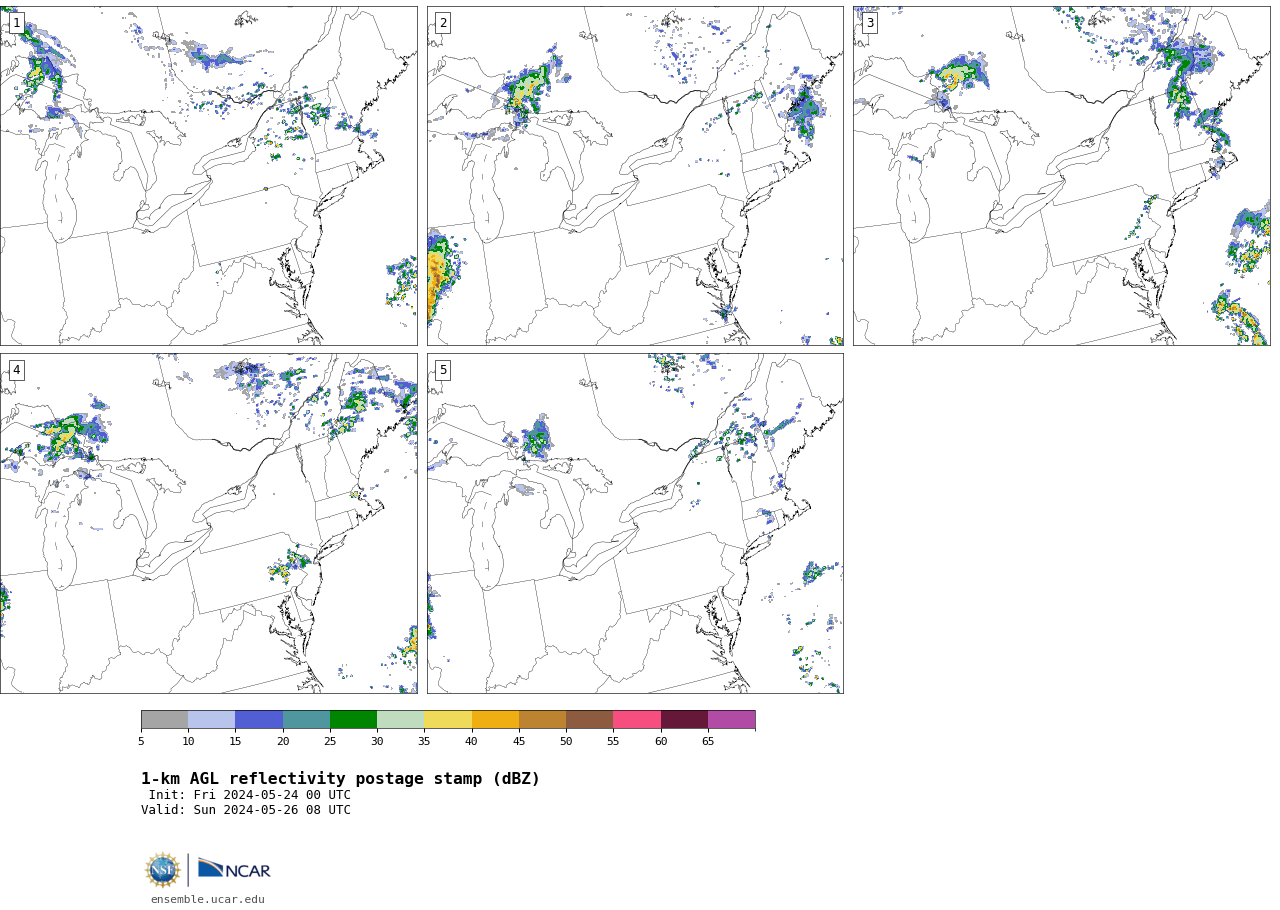Click the orange 40-45 dBZ swatch
The width and height of the screenshot is (1280, 910).
495,720
